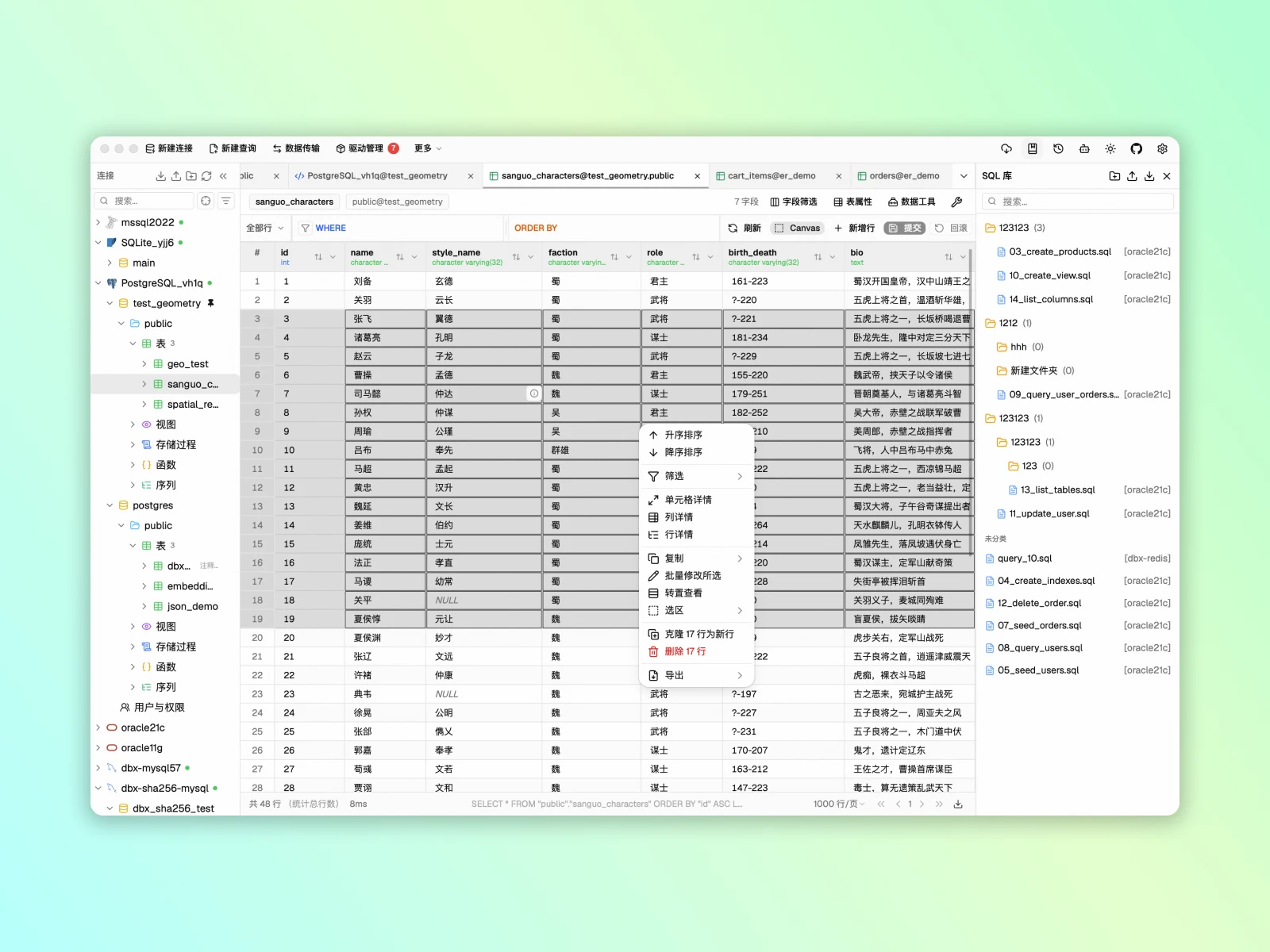Click the cloud download update icon

(1006, 148)
